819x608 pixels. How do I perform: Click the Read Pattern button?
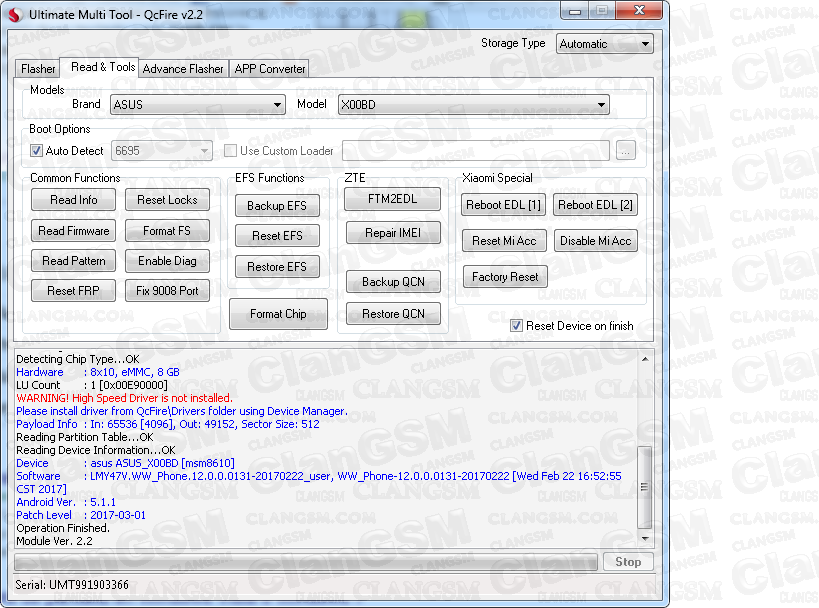74,261
